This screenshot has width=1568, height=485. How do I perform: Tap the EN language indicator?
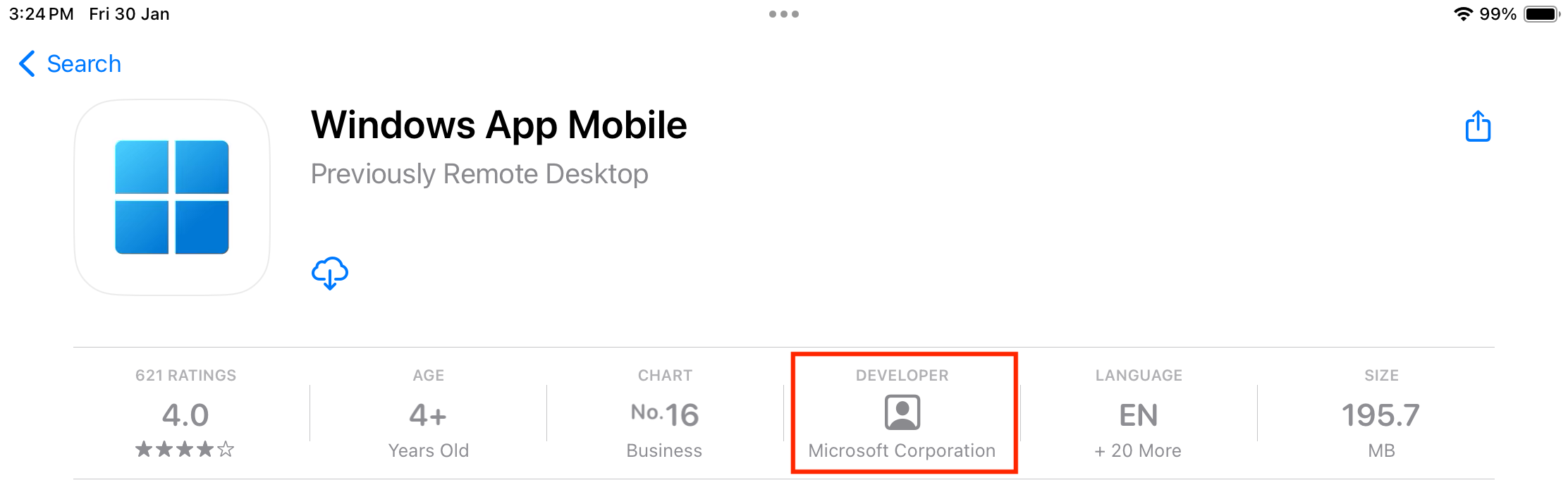1138,415
